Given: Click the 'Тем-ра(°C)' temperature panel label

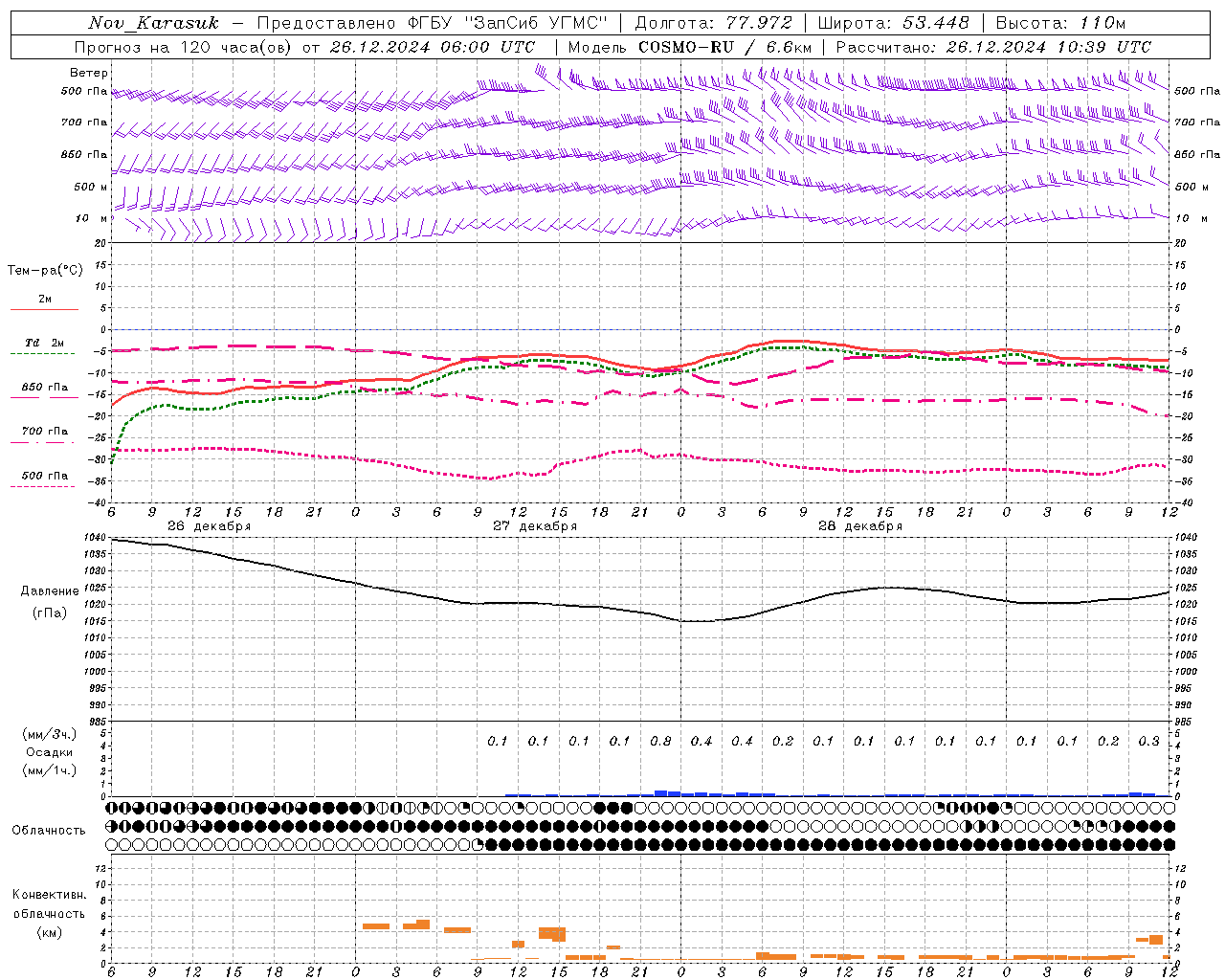Looking at the screenshot, I should [x=45, y=271].
